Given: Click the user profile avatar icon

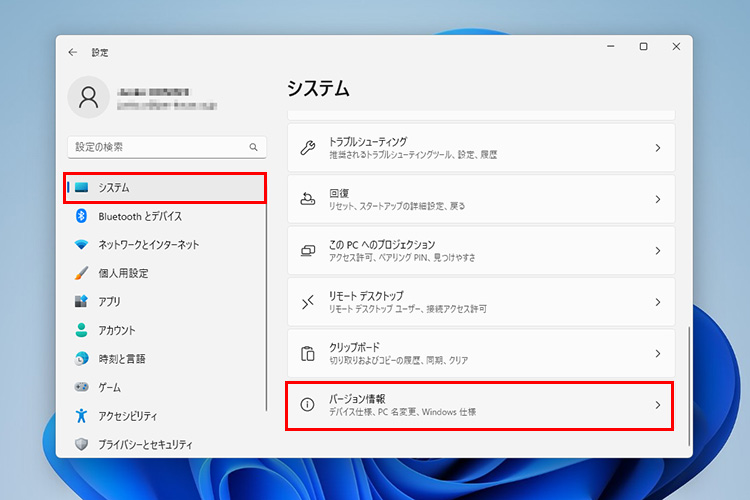Looking at the screenshot, I should coord(89,97).
